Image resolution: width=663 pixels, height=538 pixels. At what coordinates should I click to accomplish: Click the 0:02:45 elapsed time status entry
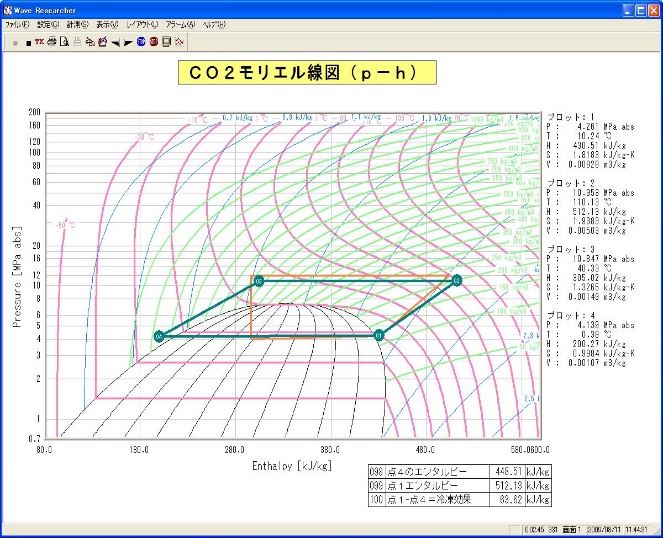[x=535, y=530]
